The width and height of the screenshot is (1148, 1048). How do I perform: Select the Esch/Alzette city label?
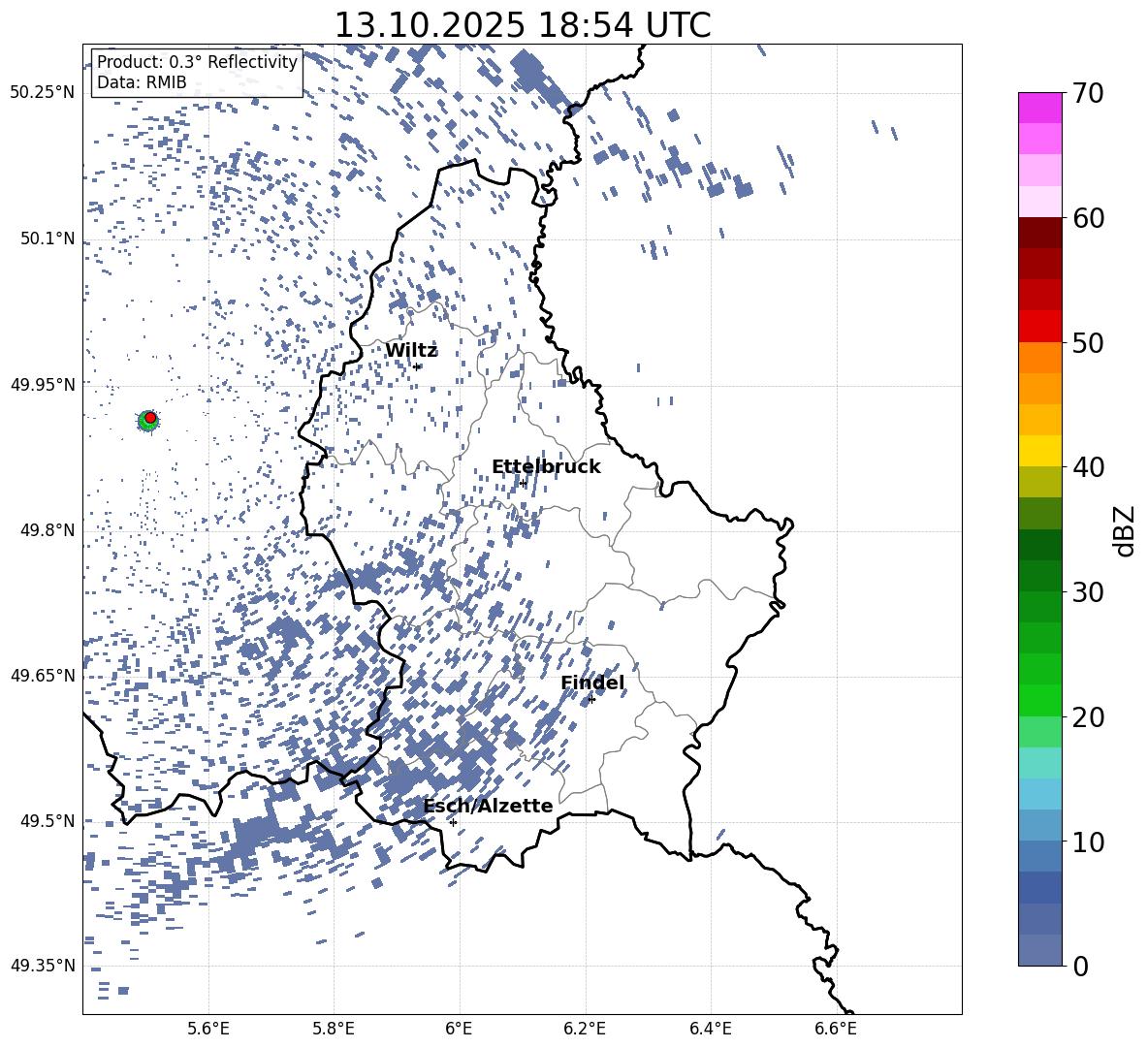pyautogui.click(x=488, y=806)
